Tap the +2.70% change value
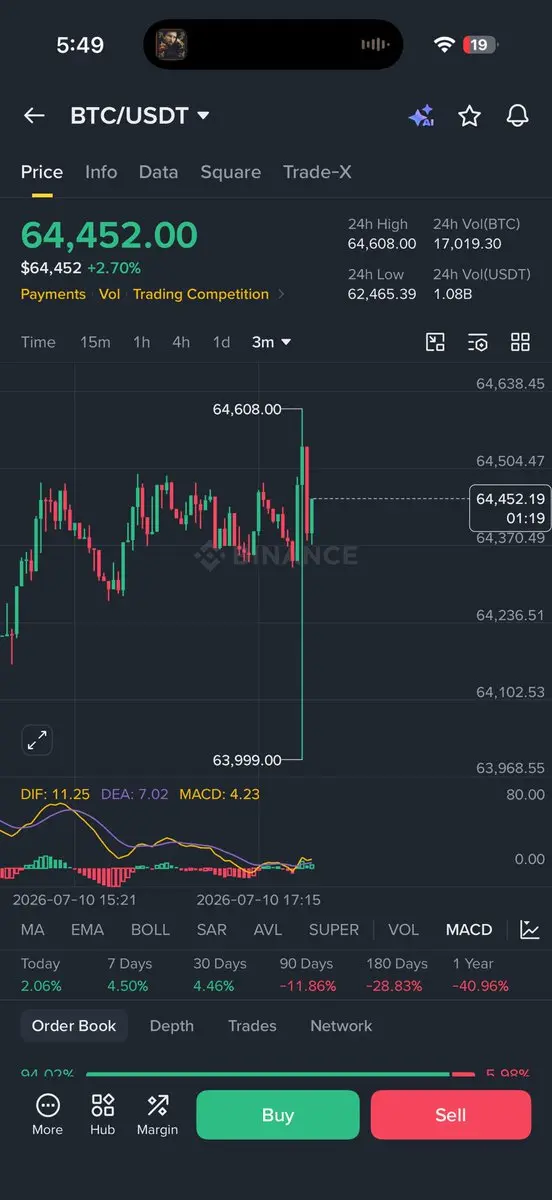 (114, 268)
